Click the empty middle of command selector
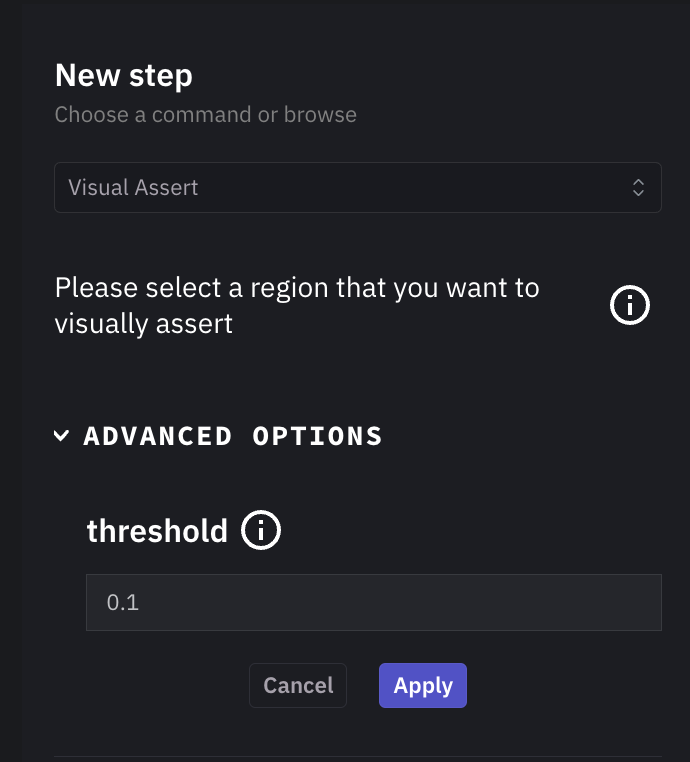The height and width of the screenshot is (762, 690). coord(400,187)
